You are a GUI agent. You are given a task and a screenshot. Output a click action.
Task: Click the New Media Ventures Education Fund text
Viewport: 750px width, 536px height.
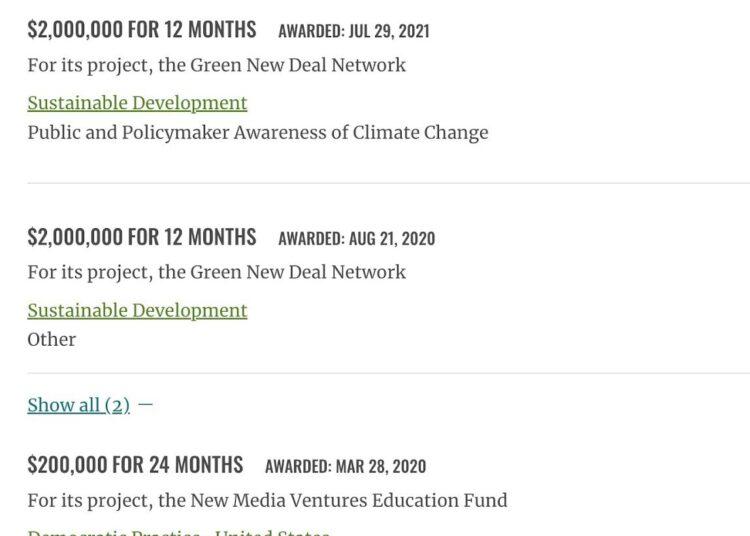(267, 501)
